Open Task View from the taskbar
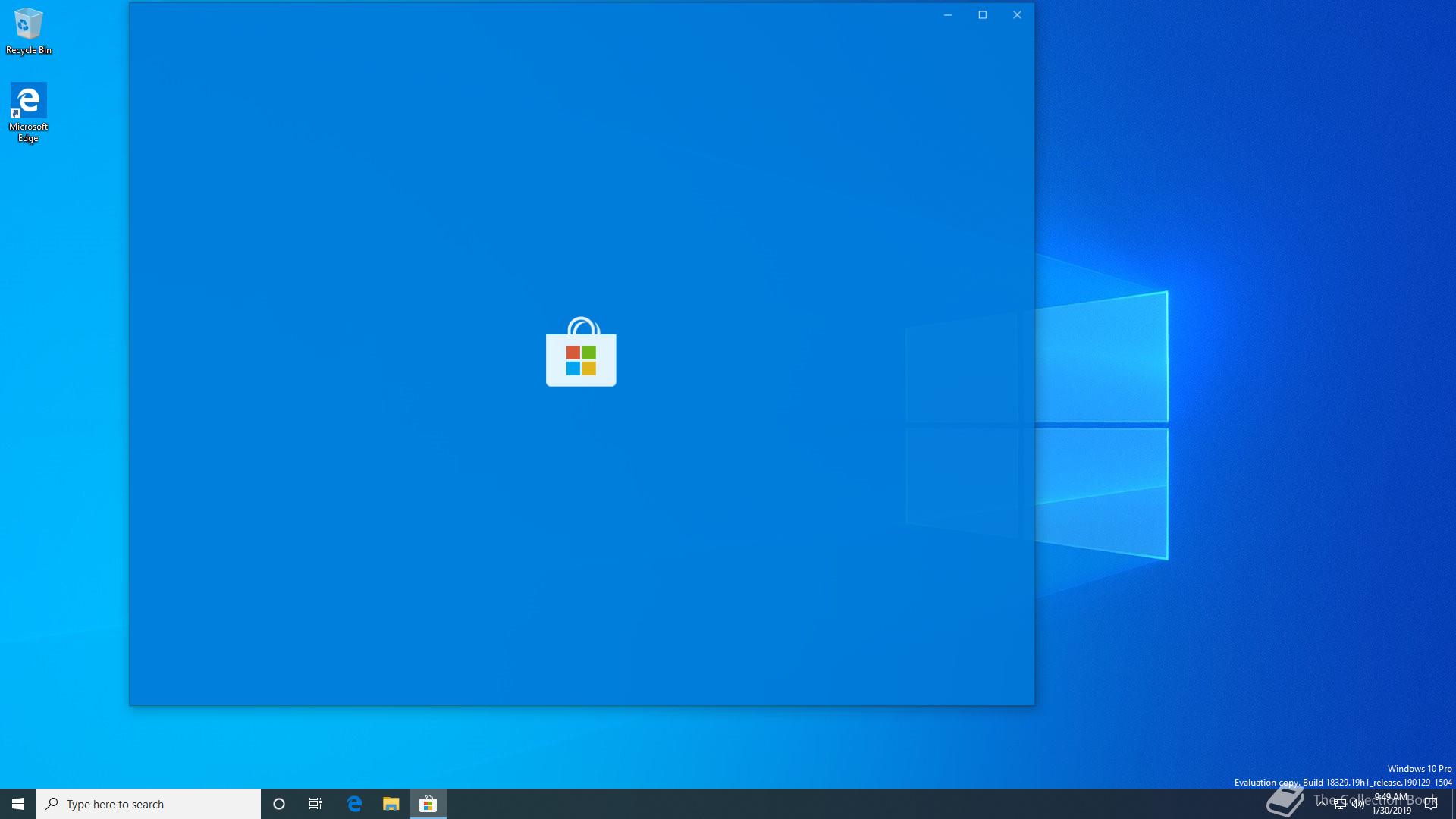The image size is (1456, 819). 315,804
